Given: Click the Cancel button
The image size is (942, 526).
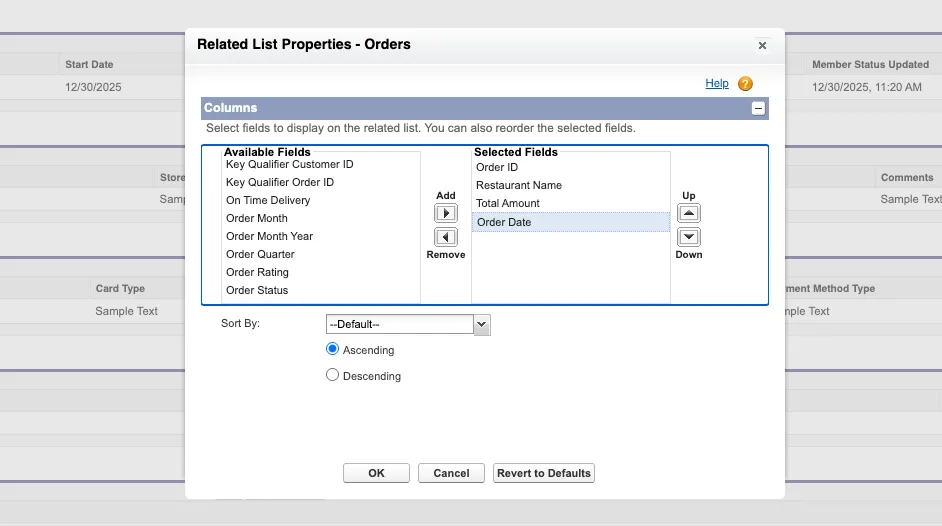Looking at the screenshot, I should (451, 473).
